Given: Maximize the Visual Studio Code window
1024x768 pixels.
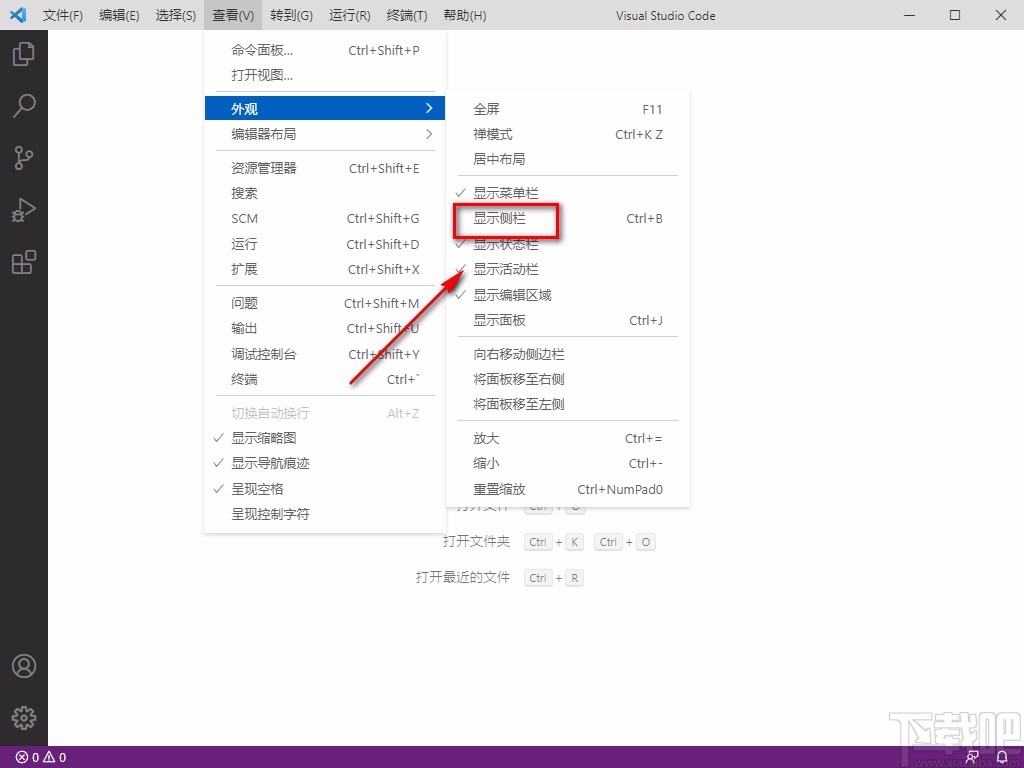Looking at the screenshot, I should tap(955, 15).
